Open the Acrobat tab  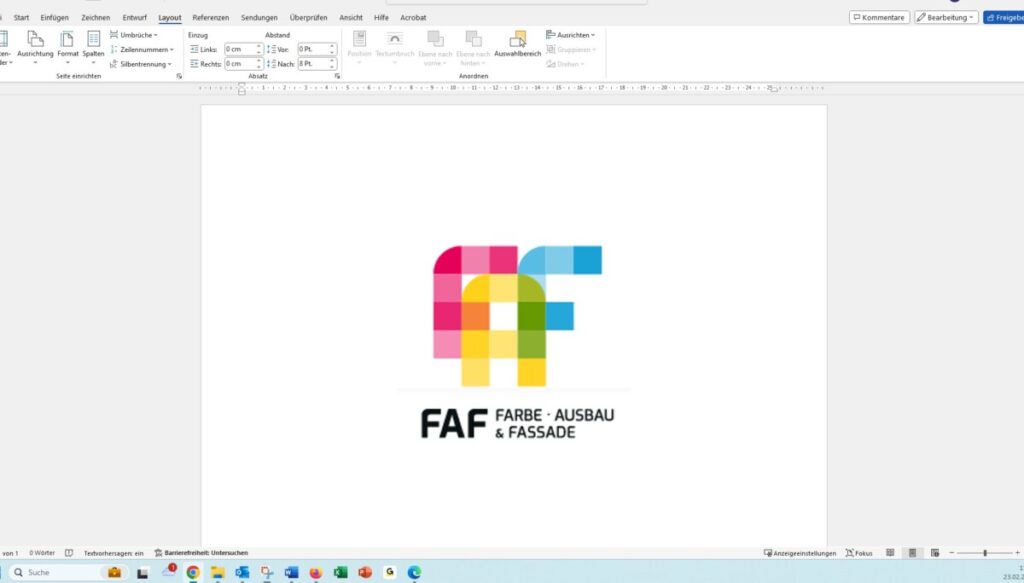pos(413,18)
